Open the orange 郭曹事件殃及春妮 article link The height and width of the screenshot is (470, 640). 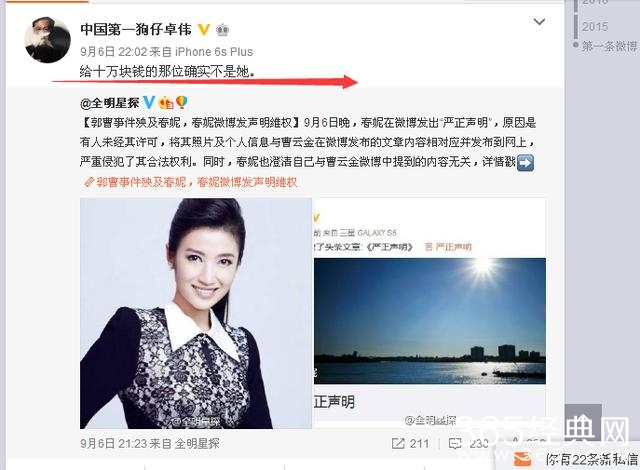[191, 182]
